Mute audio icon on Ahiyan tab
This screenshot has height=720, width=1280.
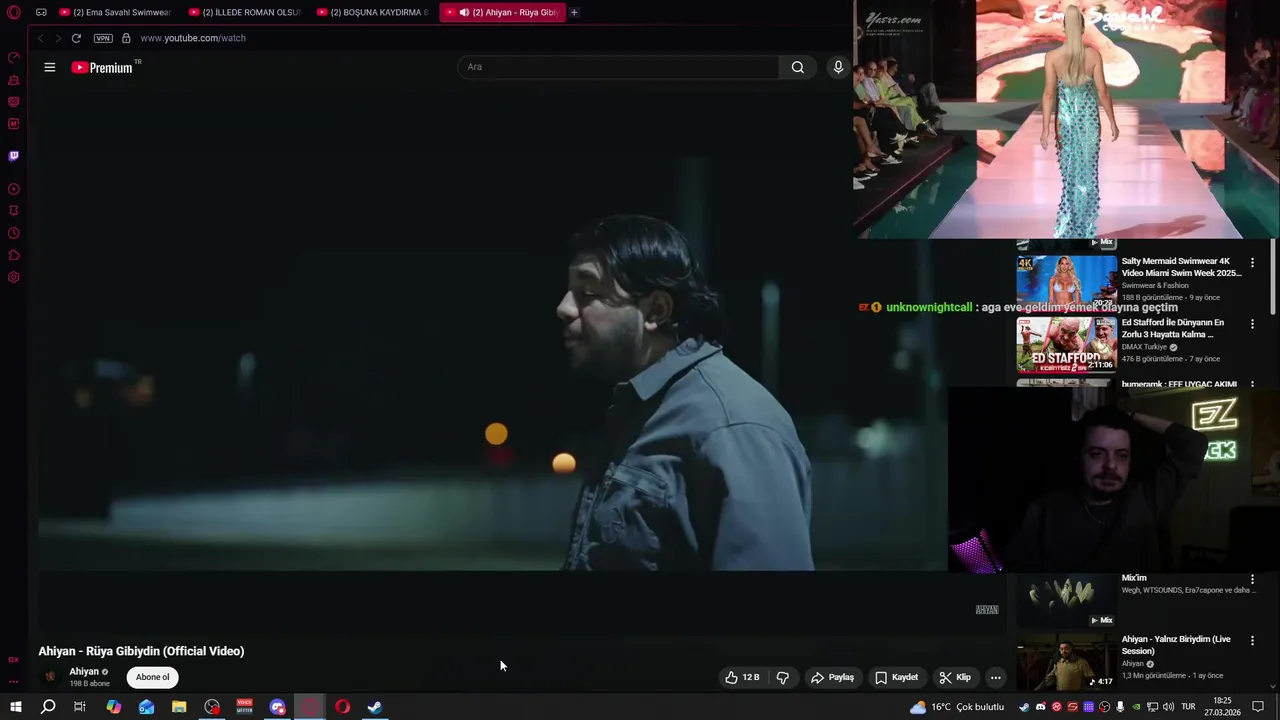point(464,13)
